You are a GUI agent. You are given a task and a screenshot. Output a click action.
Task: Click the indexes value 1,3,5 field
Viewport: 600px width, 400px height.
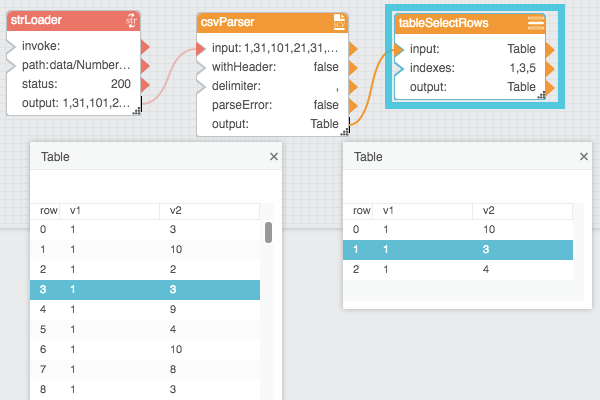coord(522,68)
